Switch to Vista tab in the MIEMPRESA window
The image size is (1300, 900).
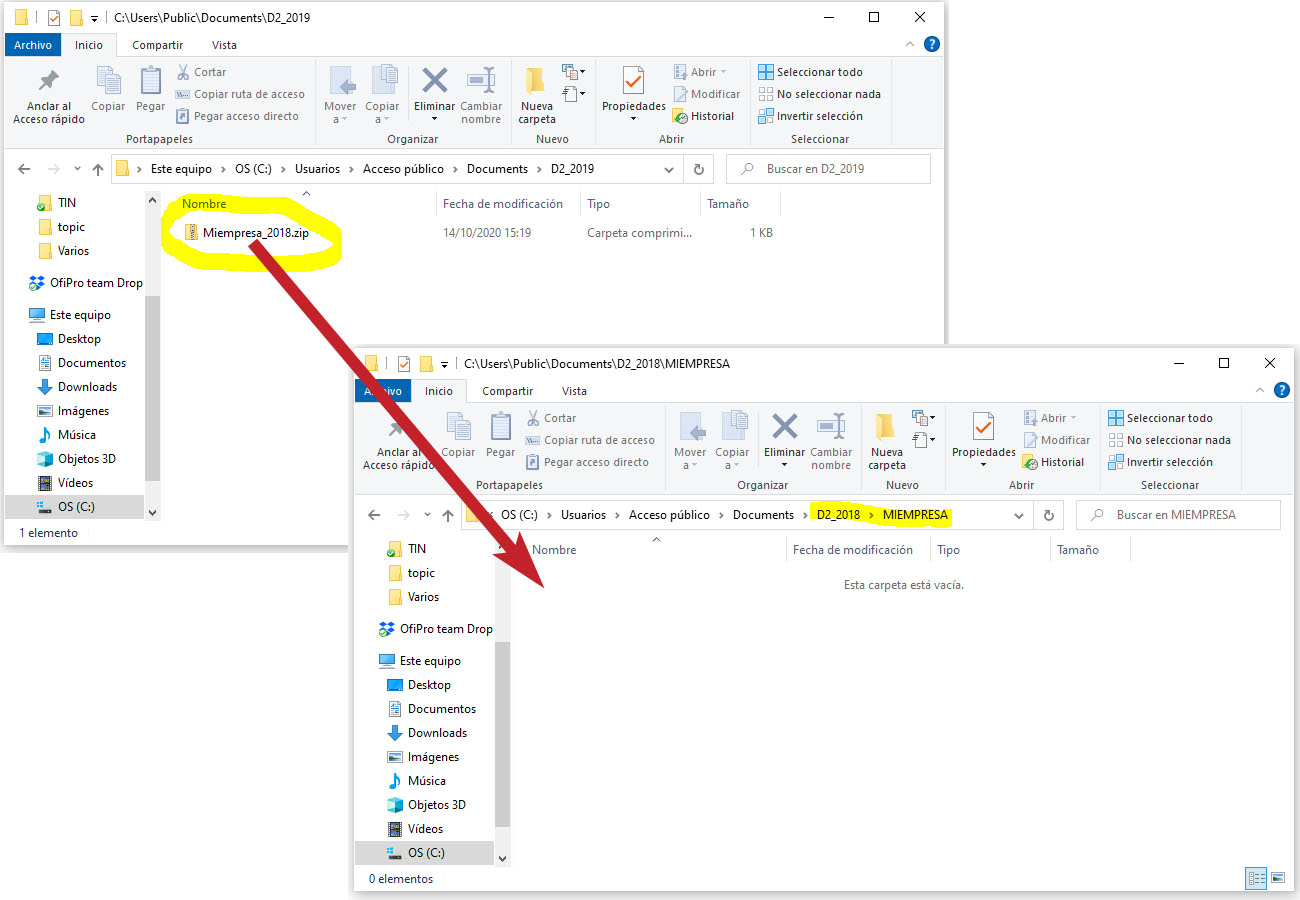(574, 391)
